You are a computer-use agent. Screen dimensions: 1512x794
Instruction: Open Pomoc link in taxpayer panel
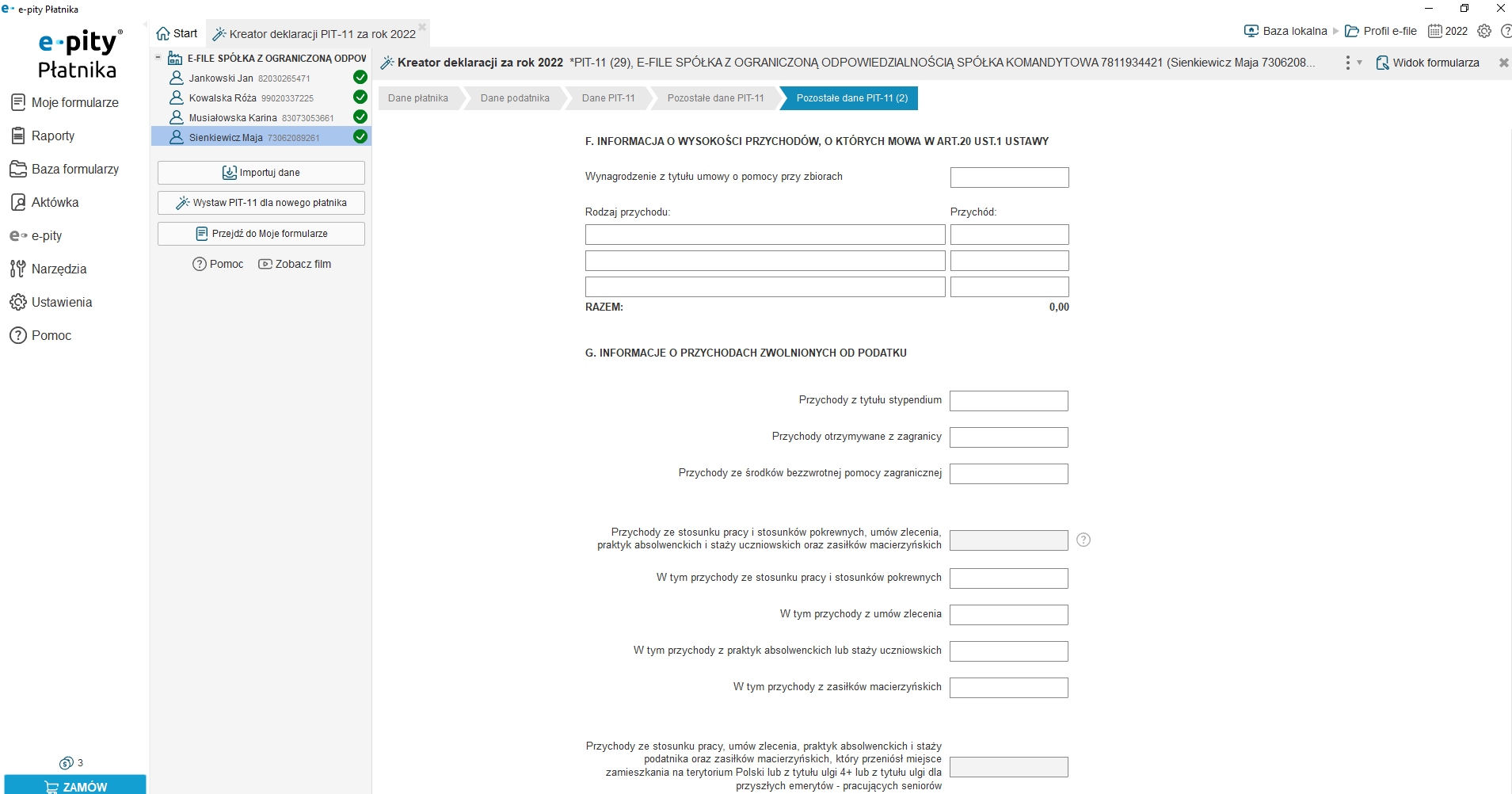pos(218,264)
